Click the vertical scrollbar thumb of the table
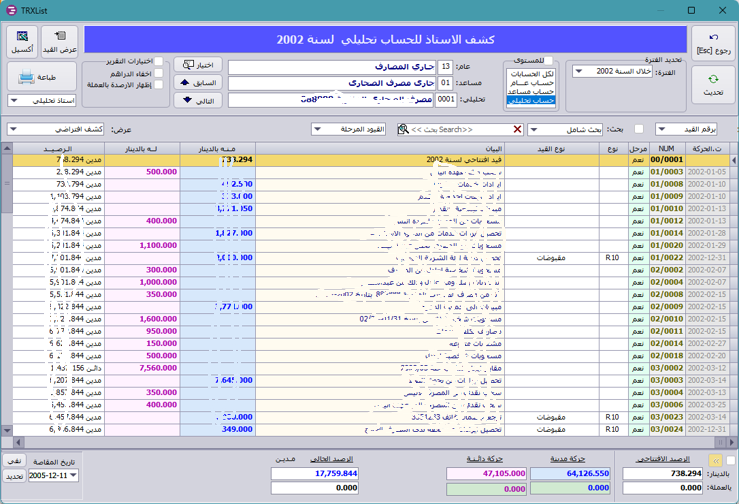 (7, 184)
